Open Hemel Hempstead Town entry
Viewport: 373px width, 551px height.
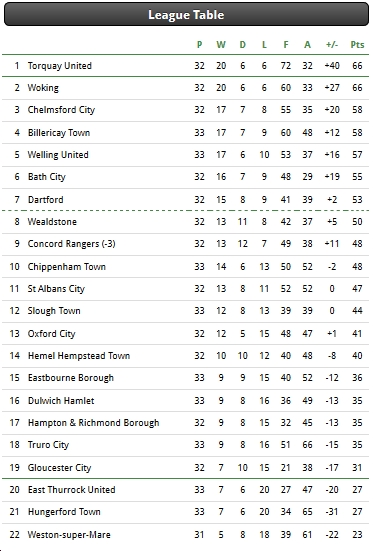(x=79, y=356)
